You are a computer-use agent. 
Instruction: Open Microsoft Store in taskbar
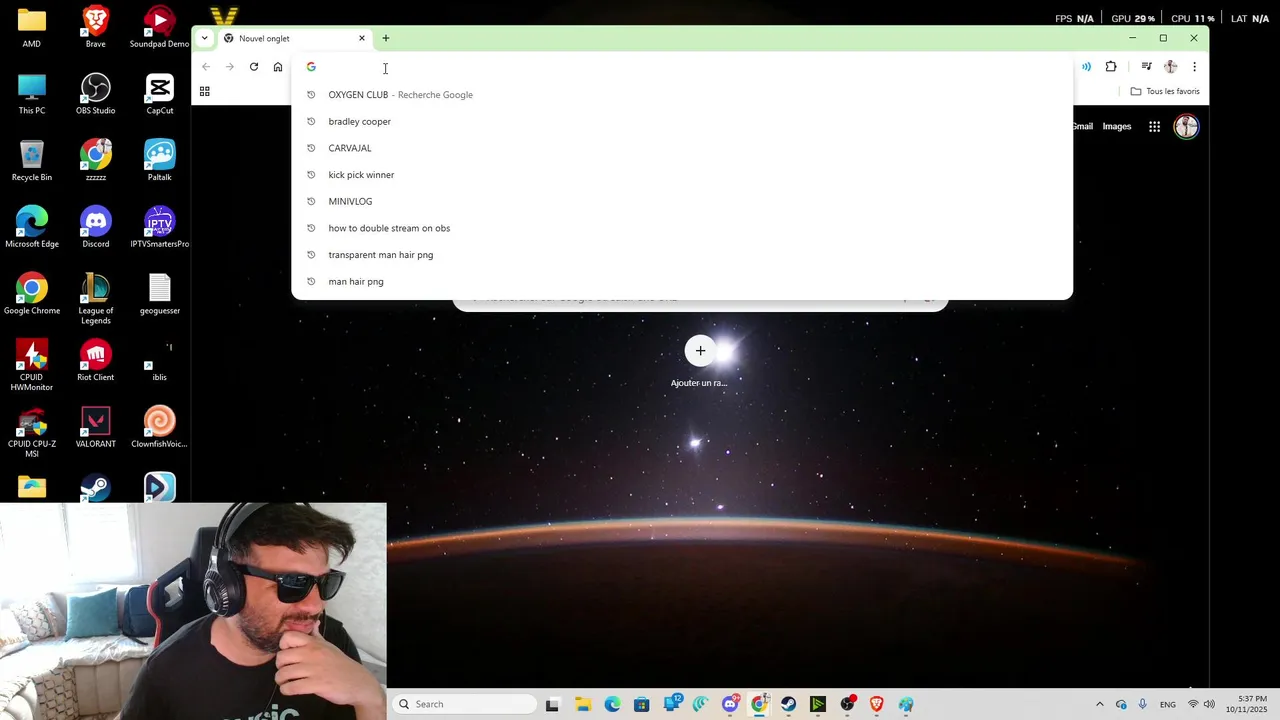tap(641, 704)
